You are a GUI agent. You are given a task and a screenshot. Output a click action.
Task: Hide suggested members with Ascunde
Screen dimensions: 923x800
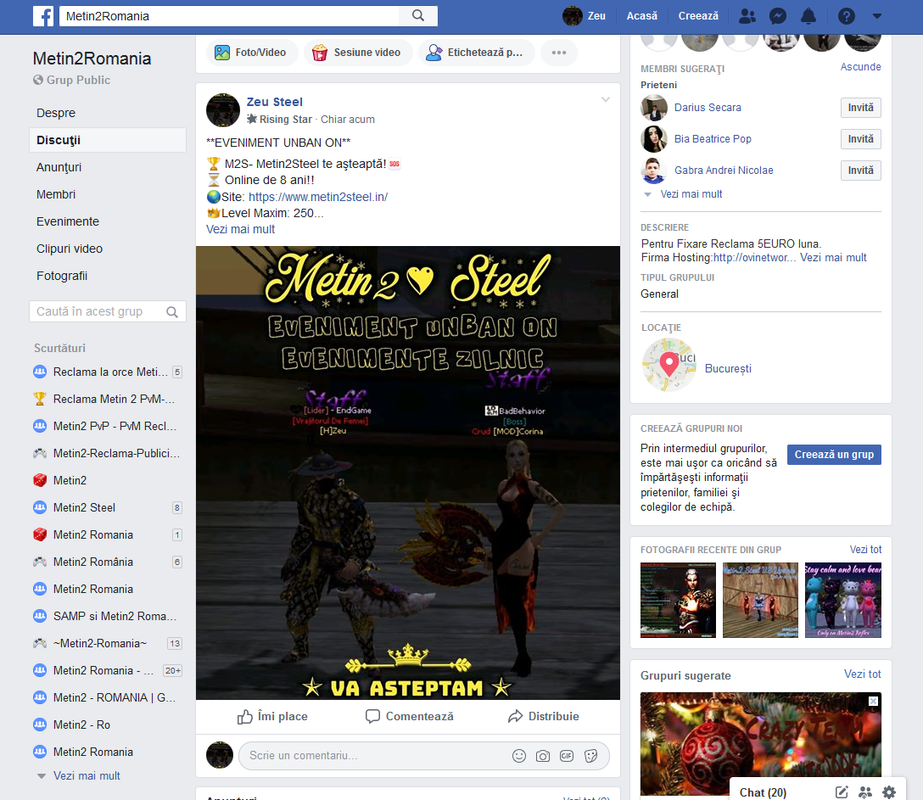(x=861, y=67)
